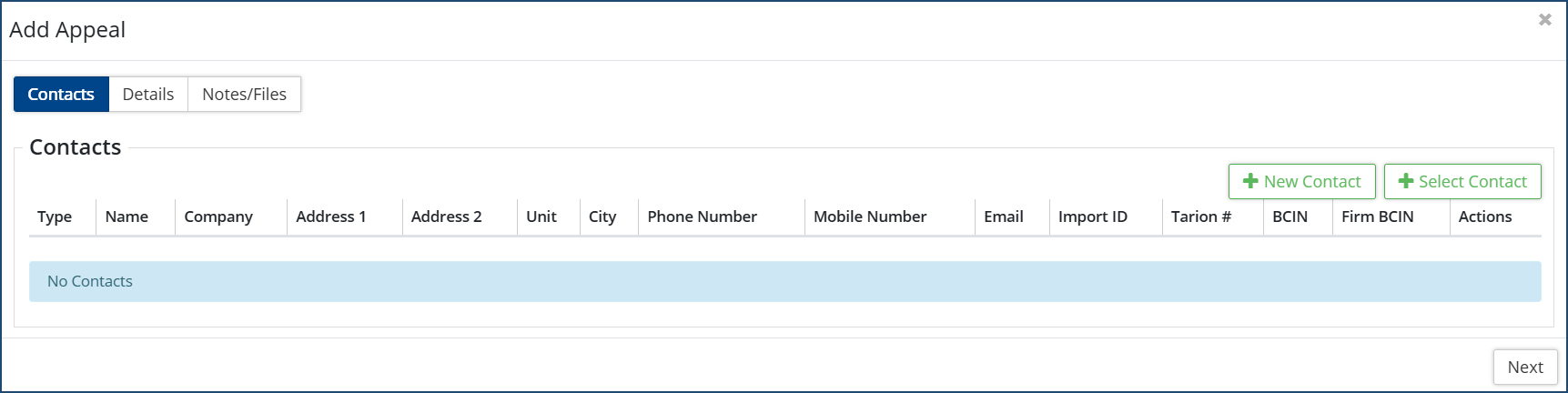The image size is (1568, 393).
Task: Click the Phone Number column header
Action: click(702, 217)
